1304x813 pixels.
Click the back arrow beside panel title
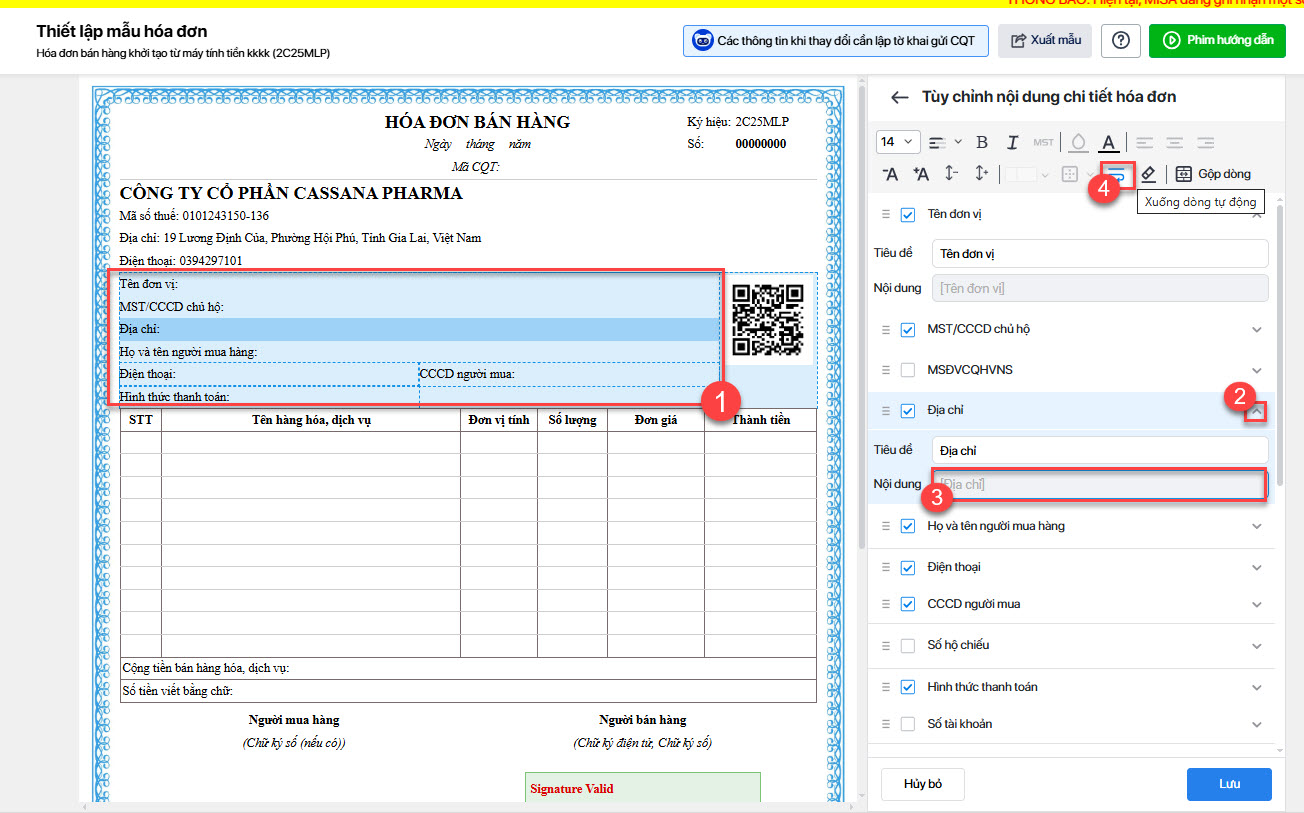900,97
